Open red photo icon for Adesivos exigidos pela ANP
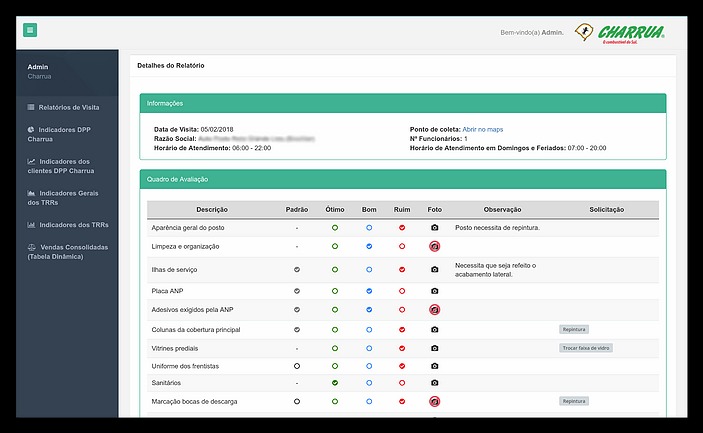The height and width of the screenshot is (433, 703). [434, 310]
